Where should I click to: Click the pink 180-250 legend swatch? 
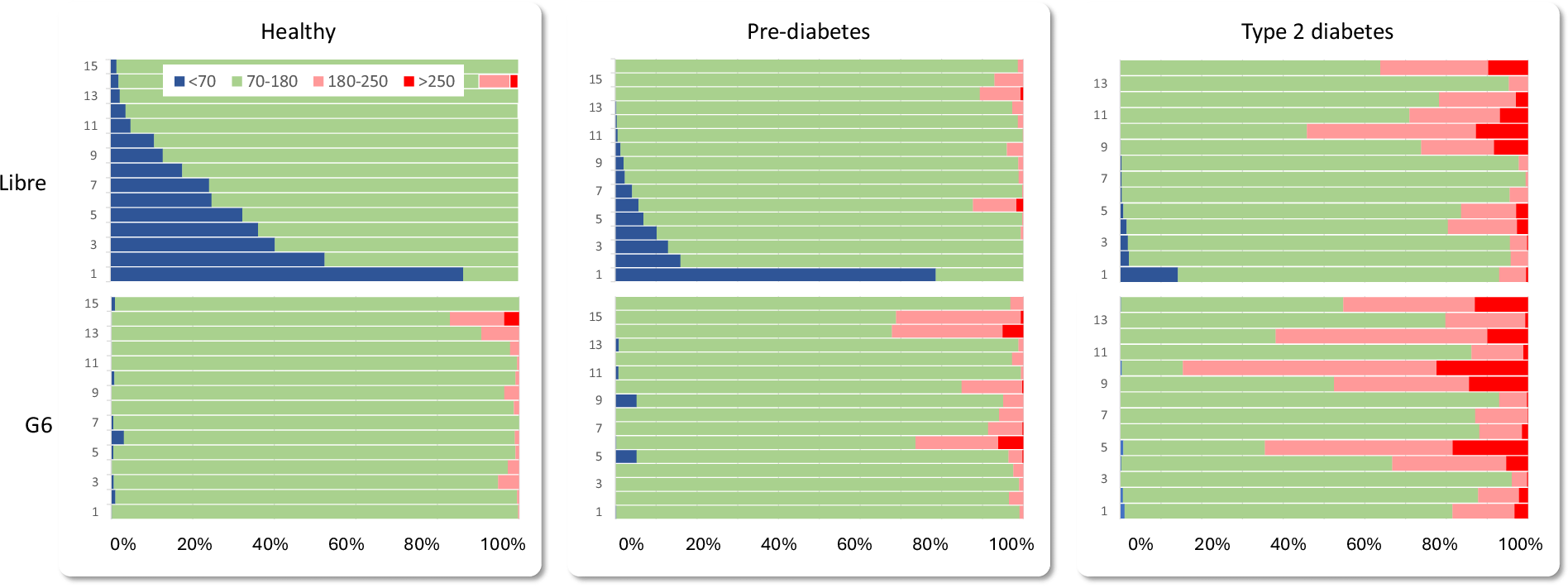[318, 82]
